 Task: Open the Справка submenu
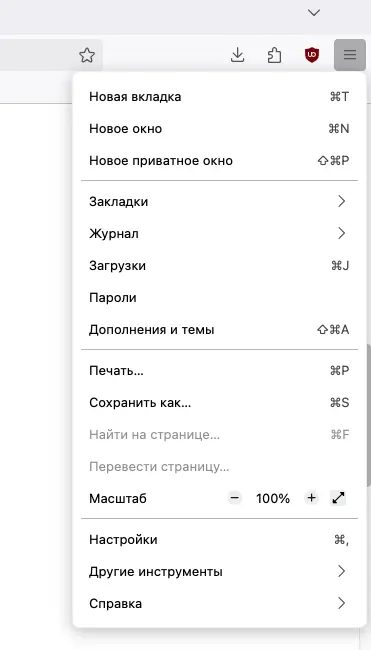tap(219, 604)
